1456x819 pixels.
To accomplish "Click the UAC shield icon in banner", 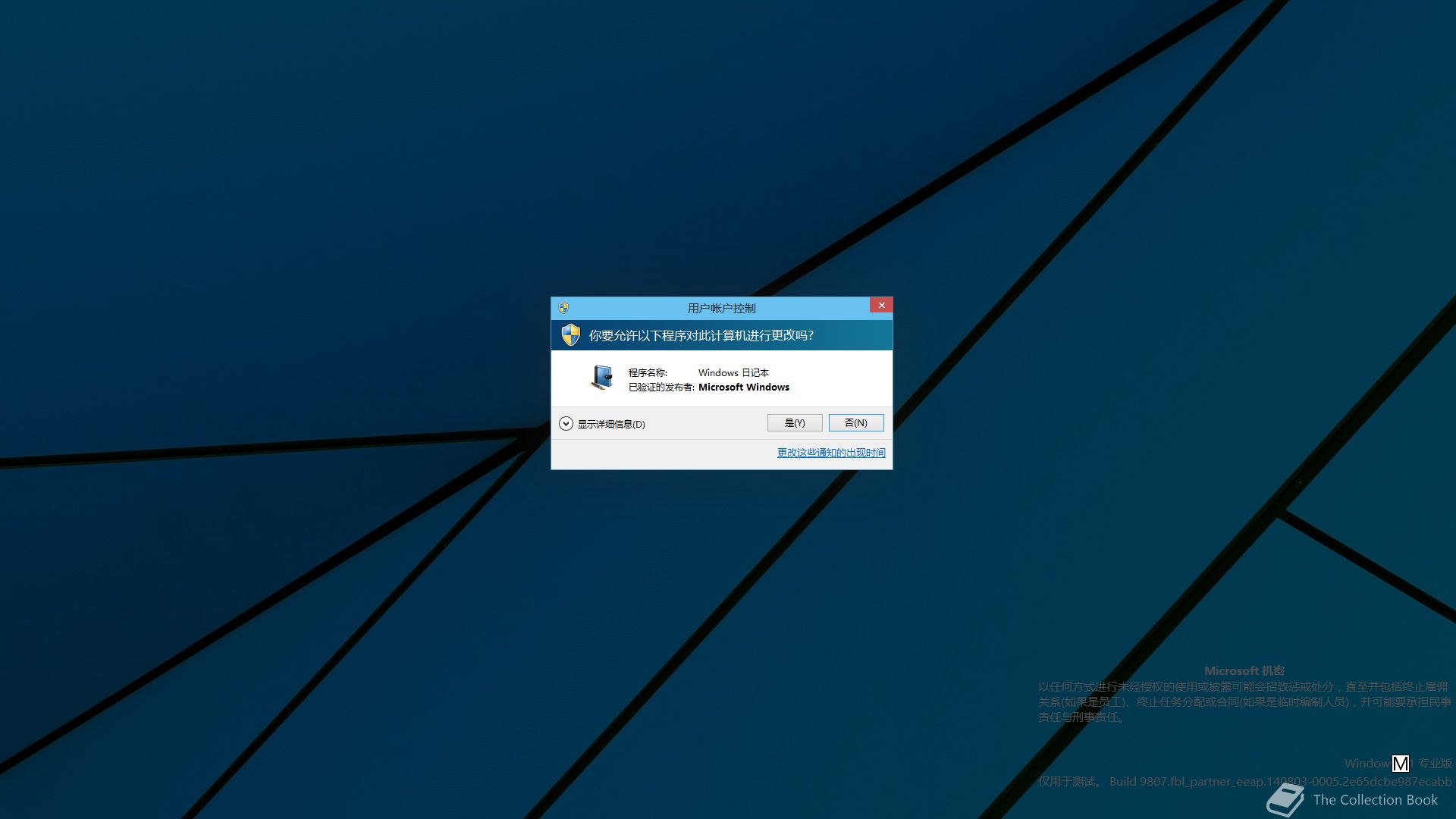I will coord(571,334).
